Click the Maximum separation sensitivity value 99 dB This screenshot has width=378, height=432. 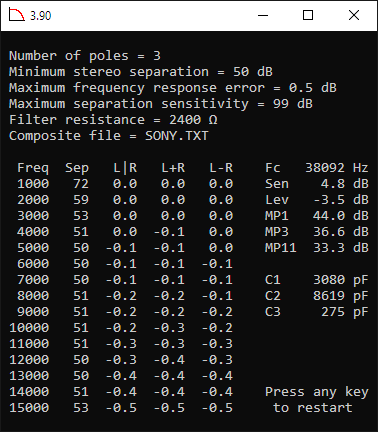click(x=293, y=104)
